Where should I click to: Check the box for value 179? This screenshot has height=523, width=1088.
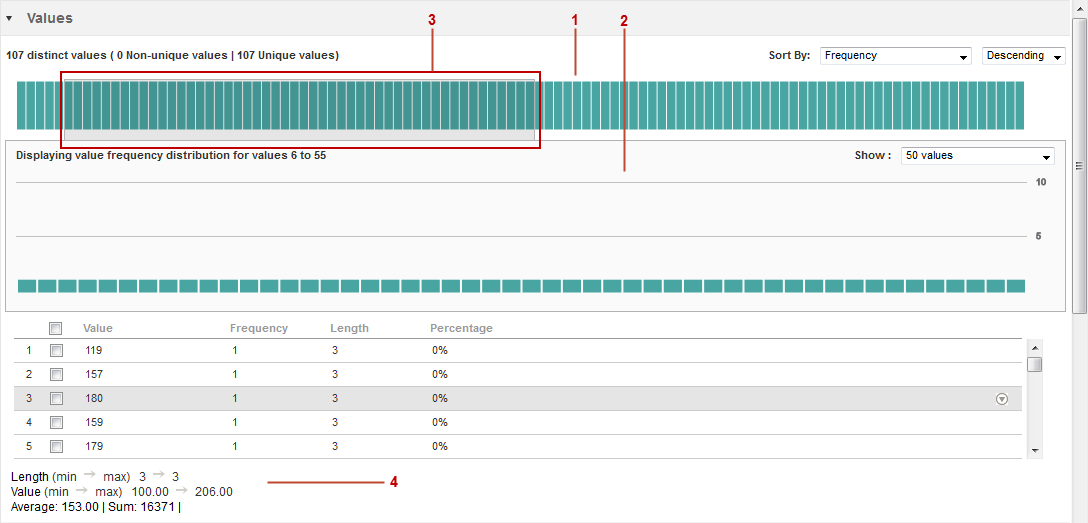coord(56,446)
